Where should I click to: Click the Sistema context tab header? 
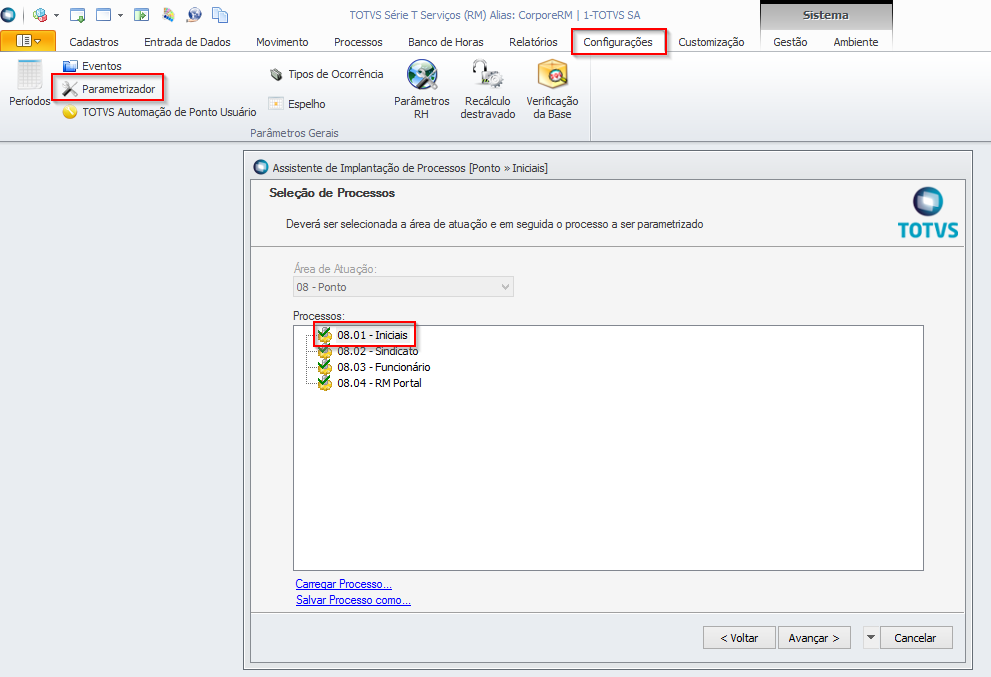825,15
